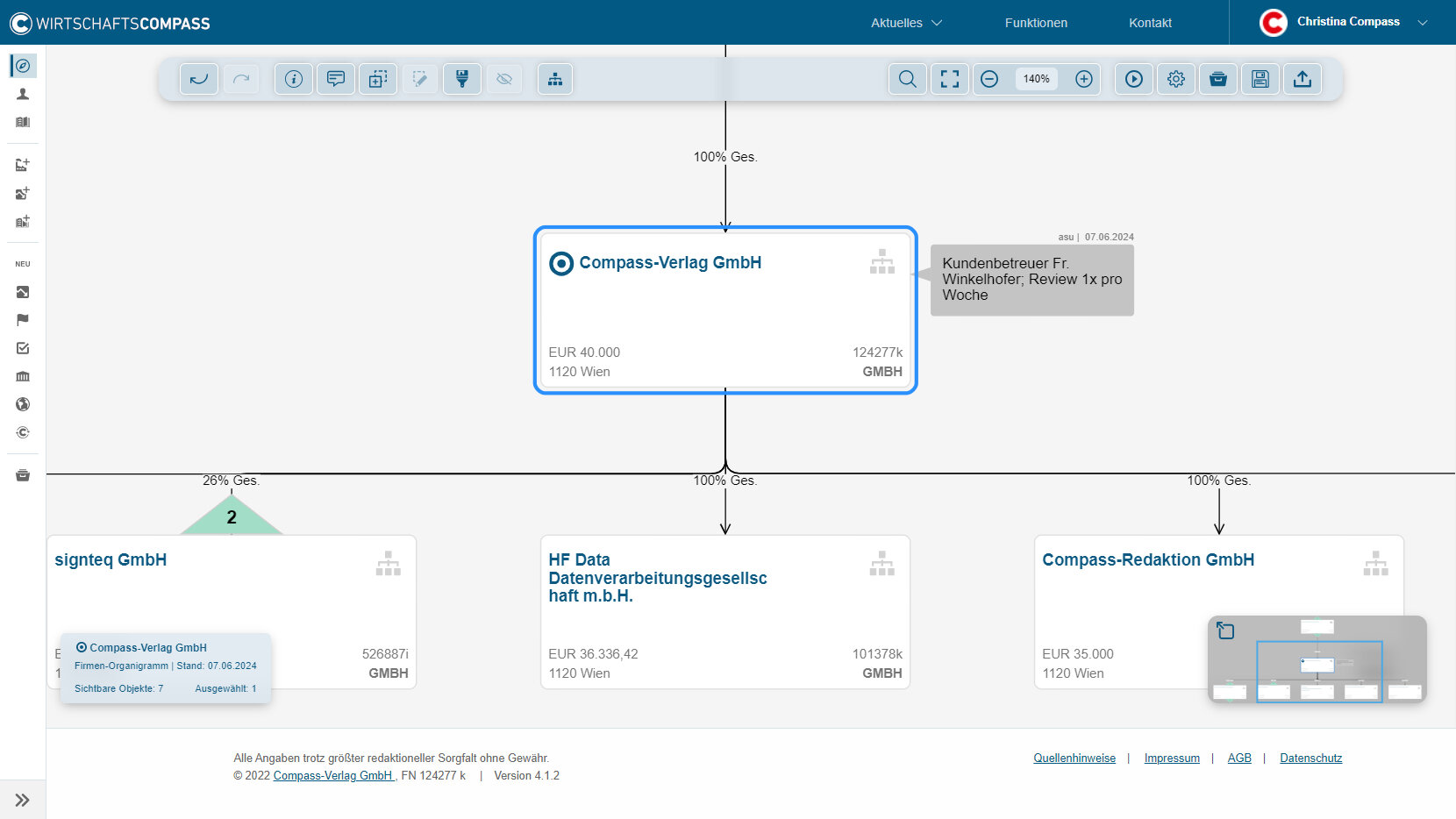1456x819 pixels.
Task: Click the WirtschaftsCompass logo
Action: point(110,23)
